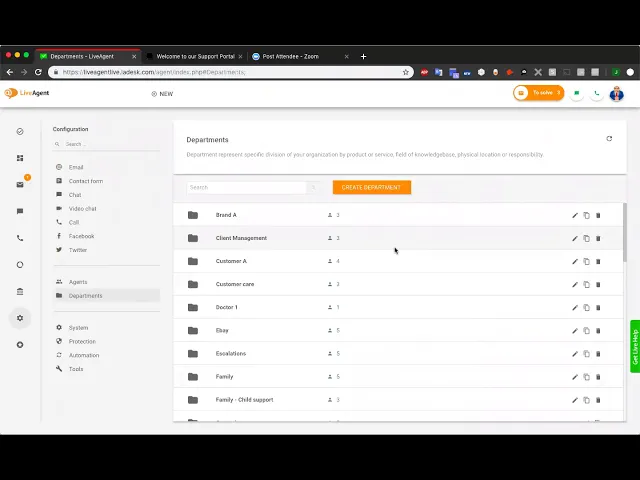Screen dimensions: 640x480
Task: Open the Escalations department row
Action: [398, 354]
